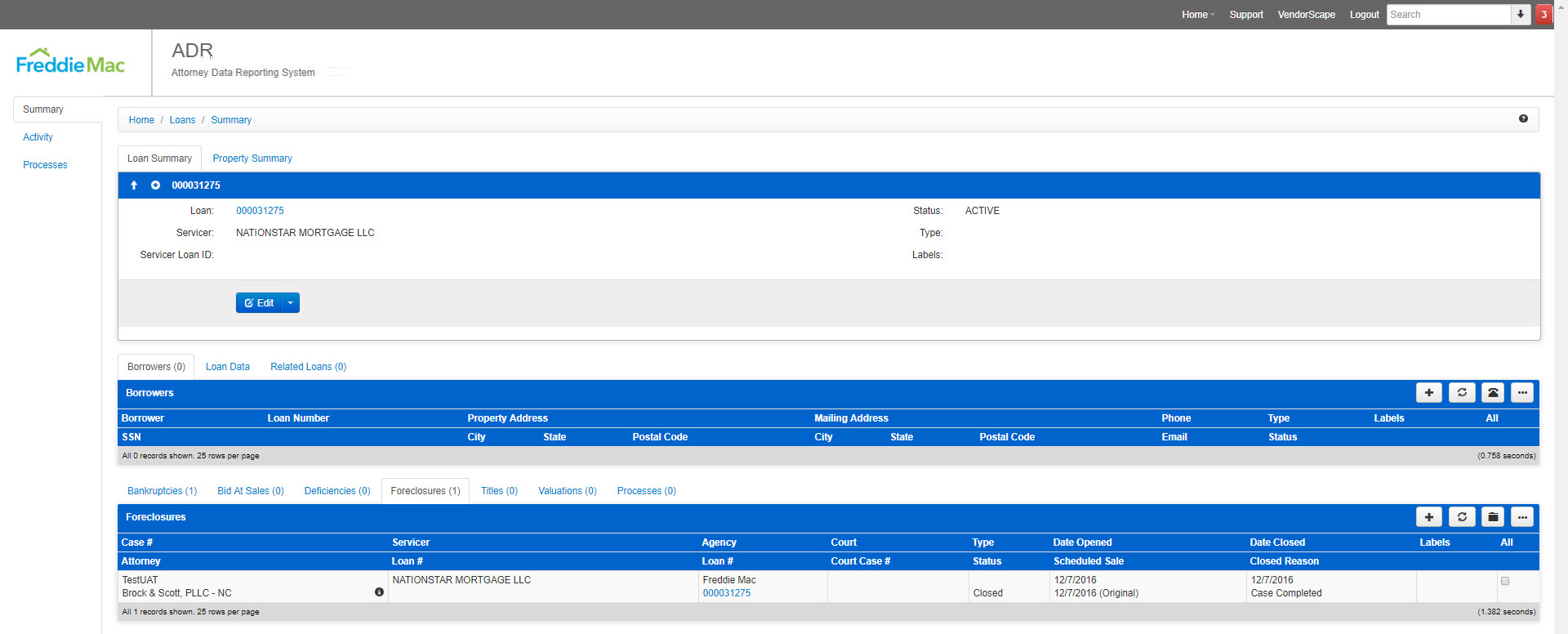Click All column header in Borrowers table
Viewport: 1568px width, 634px height.
1492,418
